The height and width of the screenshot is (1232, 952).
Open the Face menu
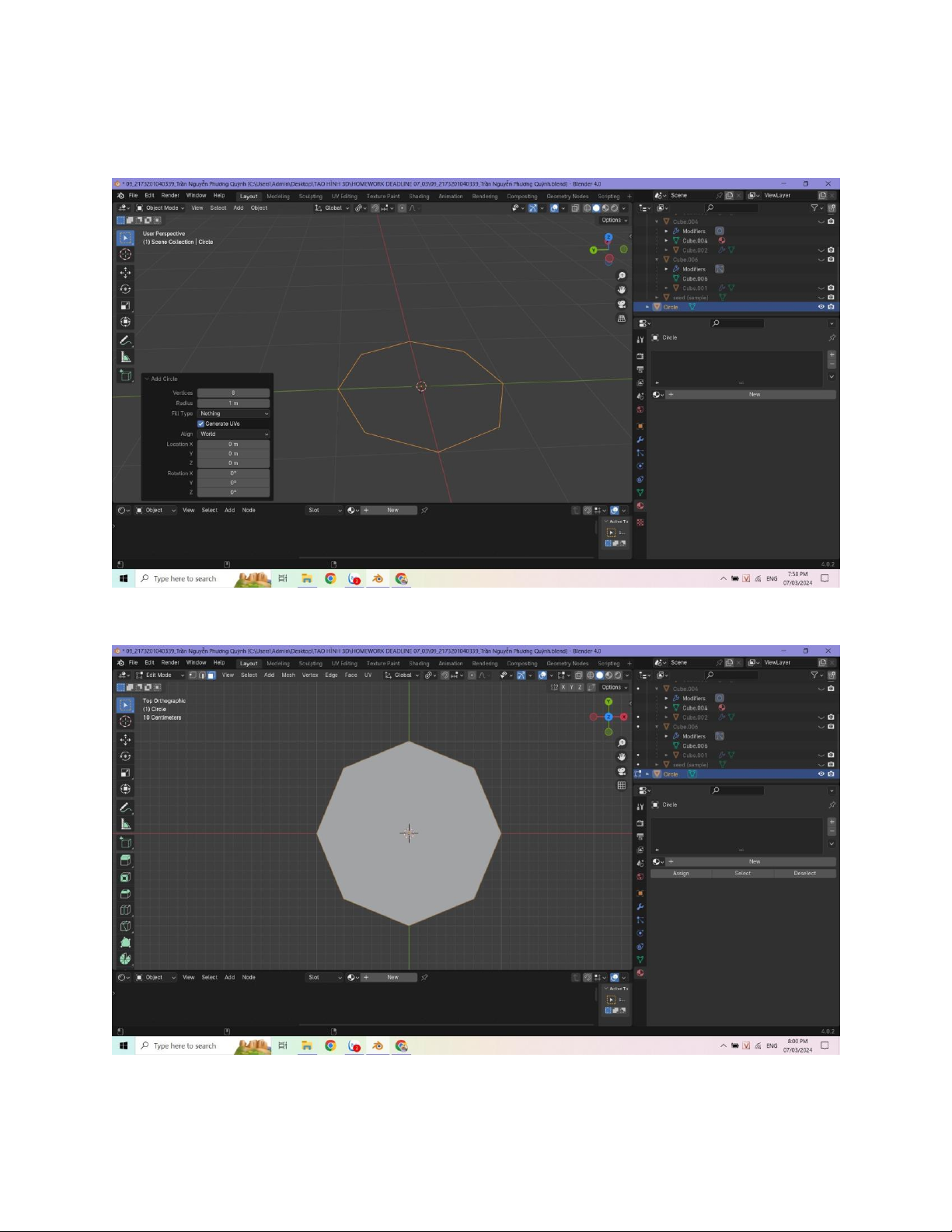pyautogui.click(x=350, y=675)
